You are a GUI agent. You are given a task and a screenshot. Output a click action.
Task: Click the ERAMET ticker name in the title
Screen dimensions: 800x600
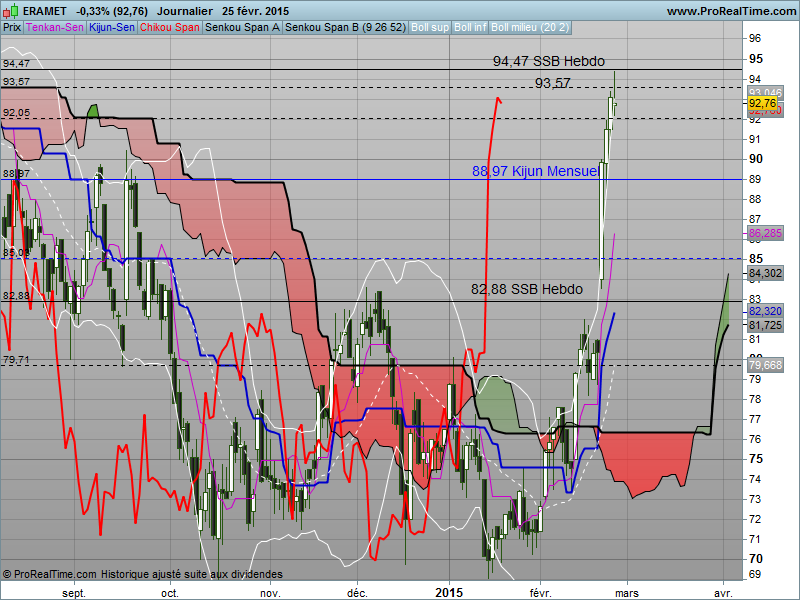pos(45,11)
